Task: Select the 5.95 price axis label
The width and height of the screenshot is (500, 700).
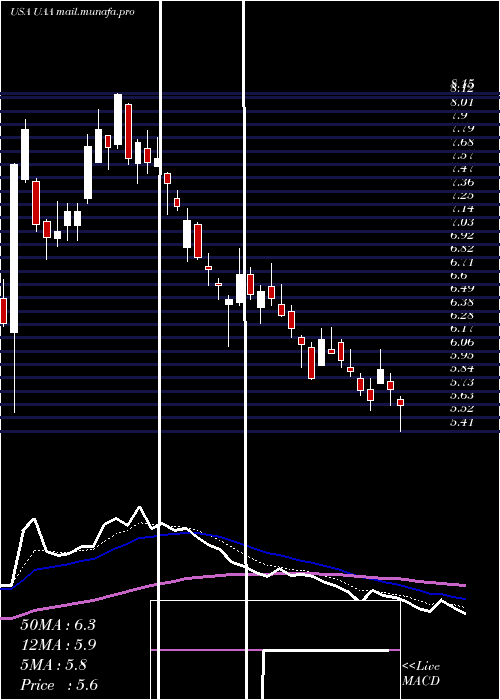Action: point(462,355)
